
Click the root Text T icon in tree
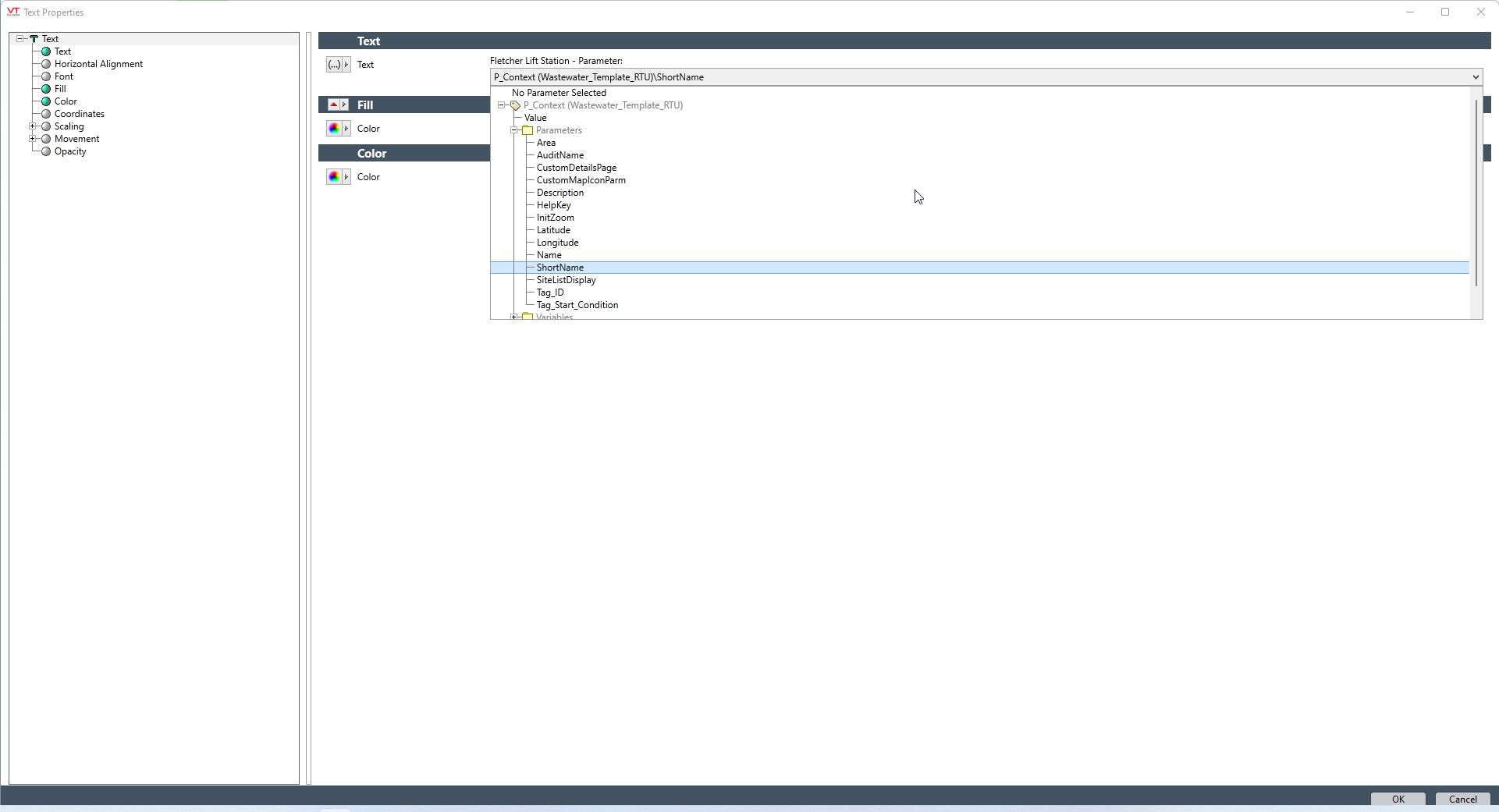[34, 39]
